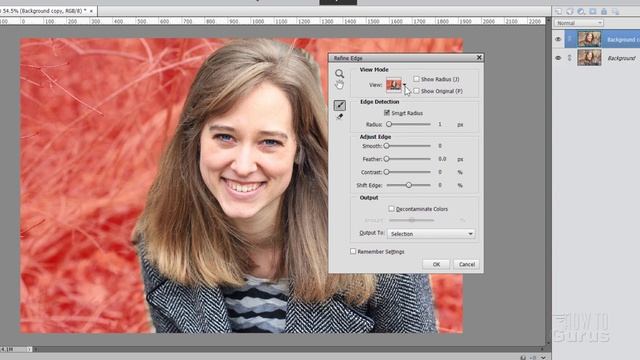
Task: Select the Hand tool in Refine Edge
Action: [339, 84]
